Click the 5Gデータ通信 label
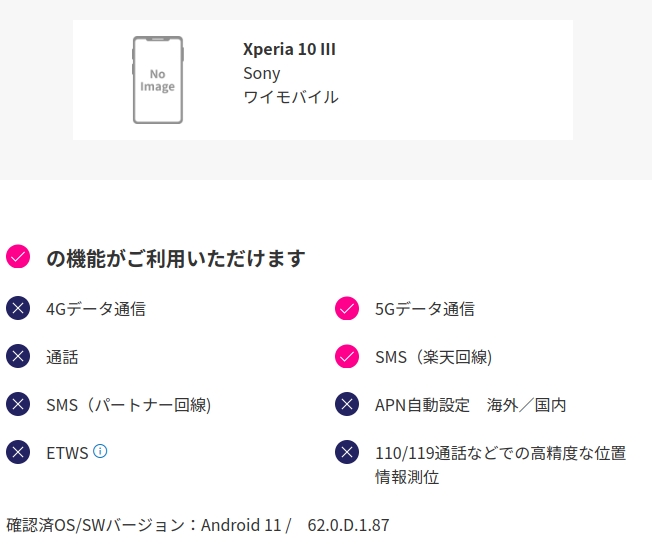 tap(425, 309)
